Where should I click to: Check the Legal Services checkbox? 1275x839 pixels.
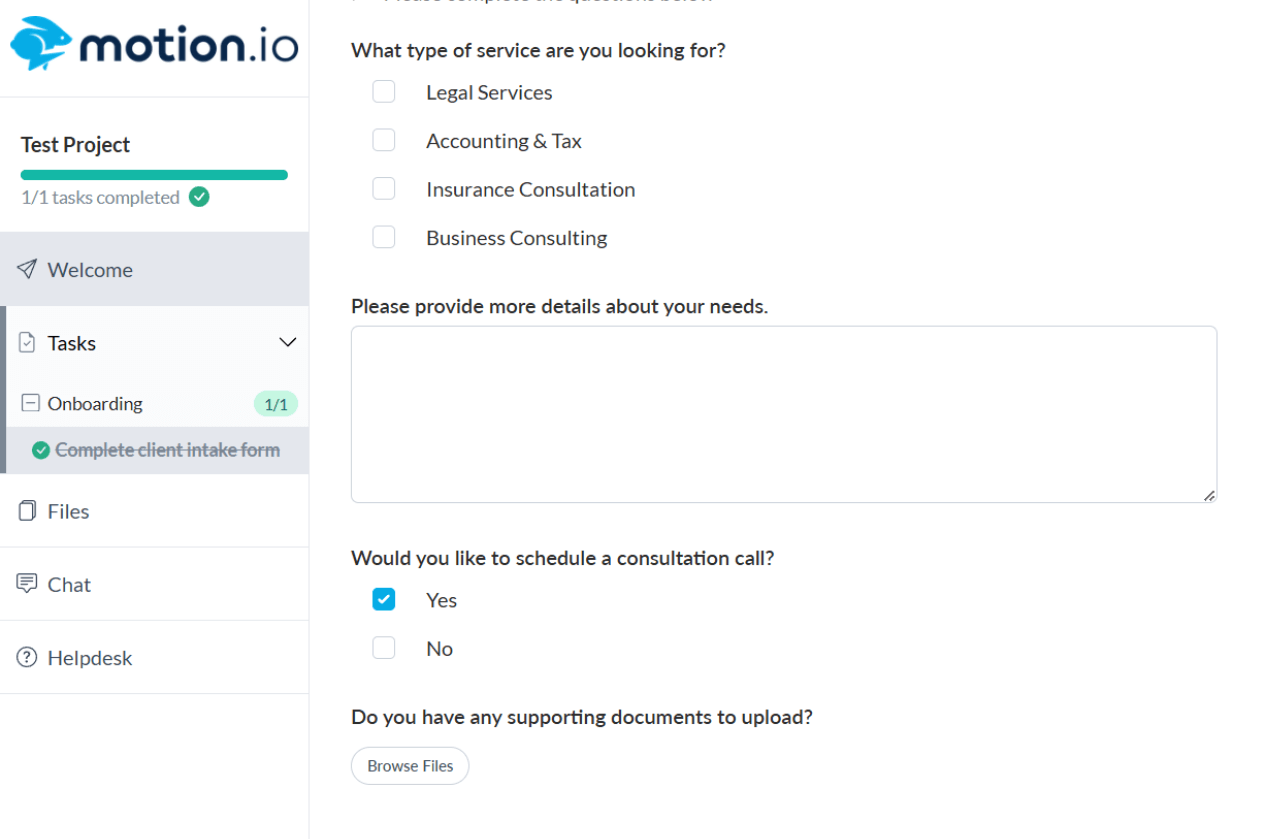coord(384,92)
